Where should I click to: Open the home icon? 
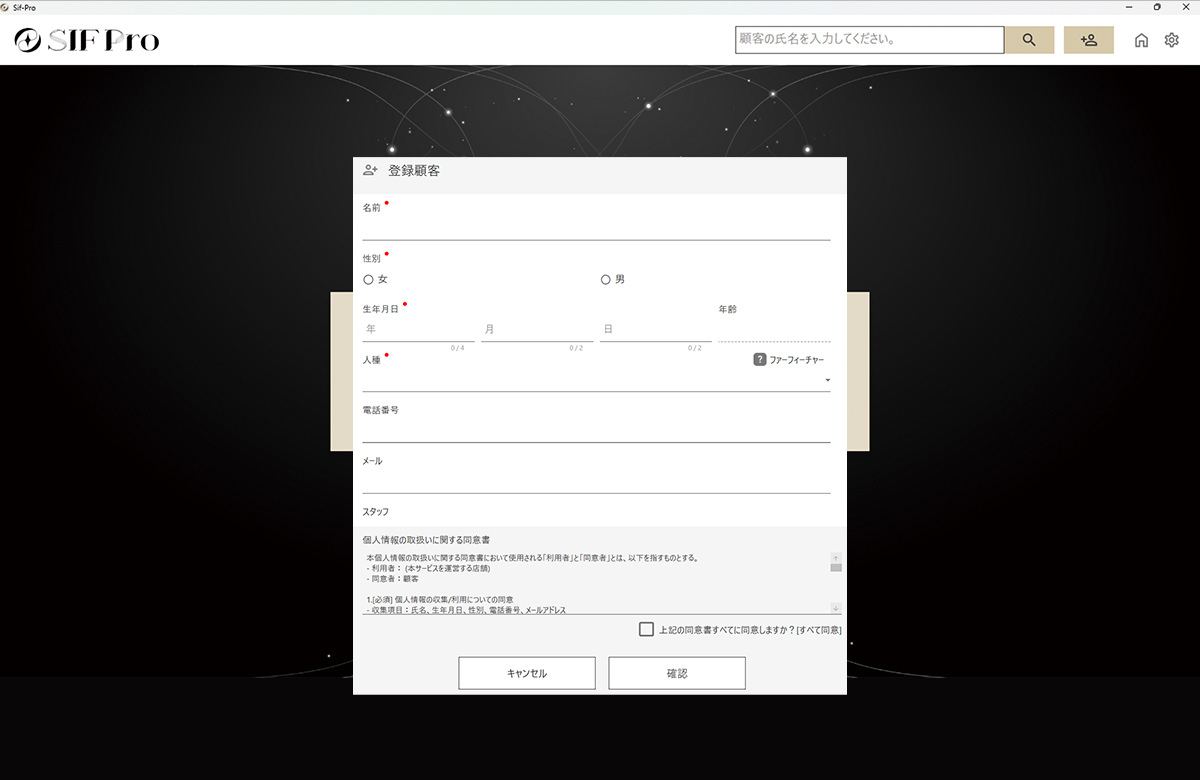click(x=1141, y=40)
